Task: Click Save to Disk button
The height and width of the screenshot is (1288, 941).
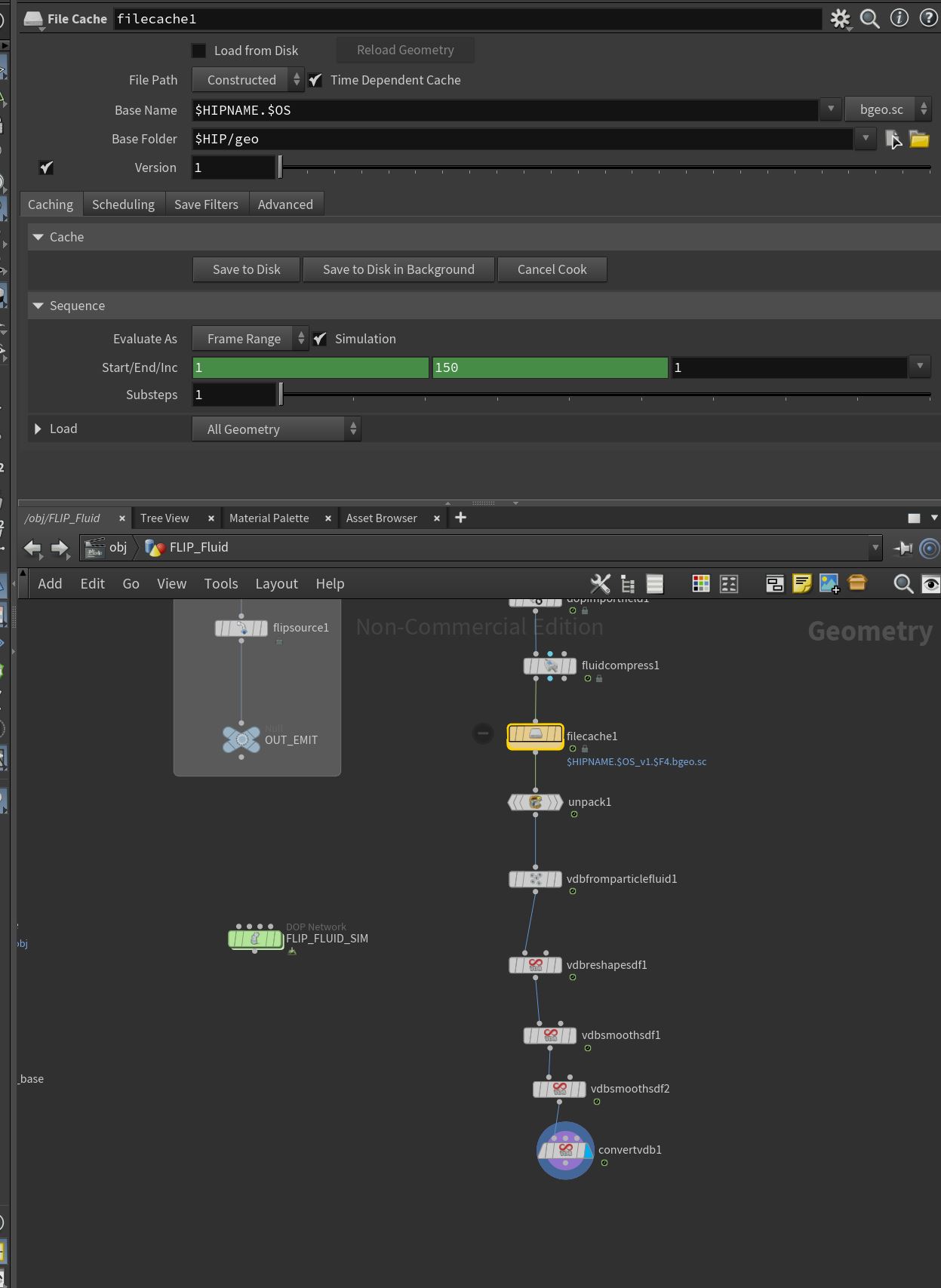Action: pos(247,269)
